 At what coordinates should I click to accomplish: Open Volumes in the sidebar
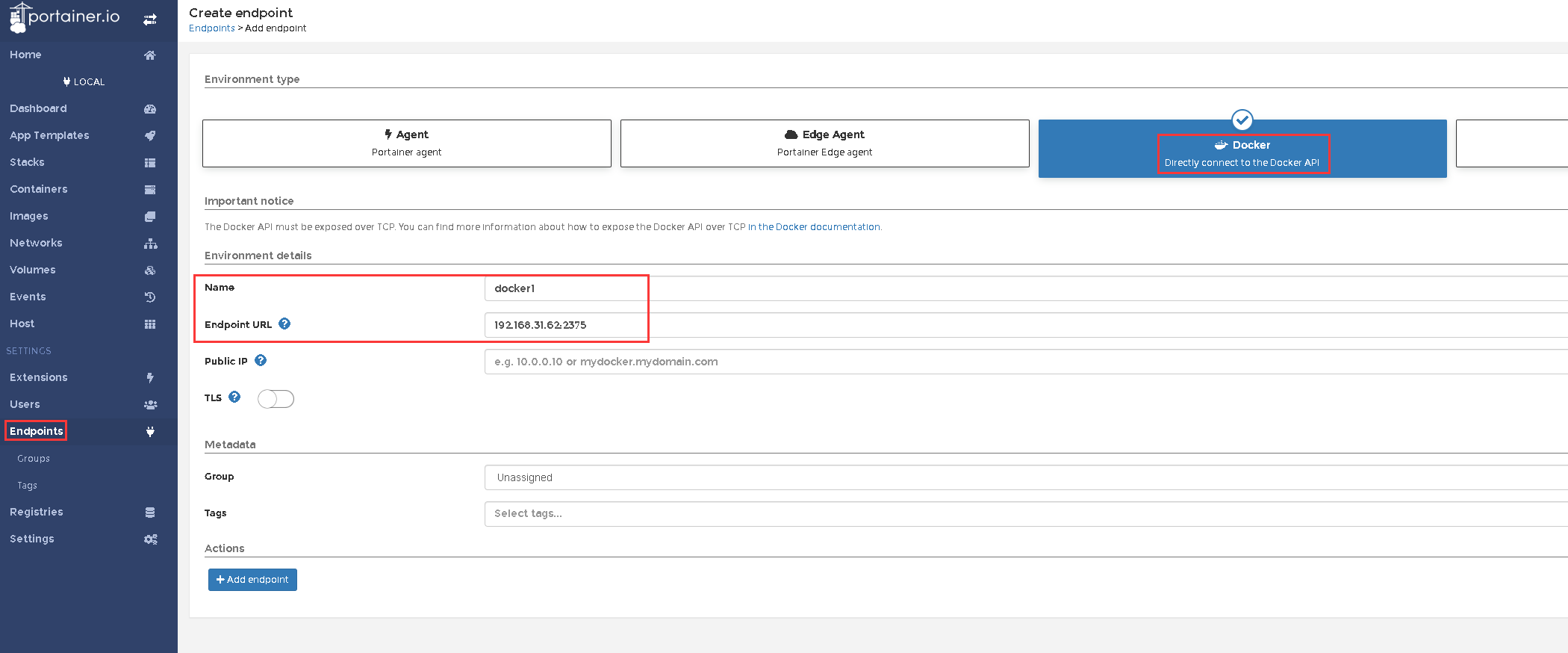[x=33, y=270]
